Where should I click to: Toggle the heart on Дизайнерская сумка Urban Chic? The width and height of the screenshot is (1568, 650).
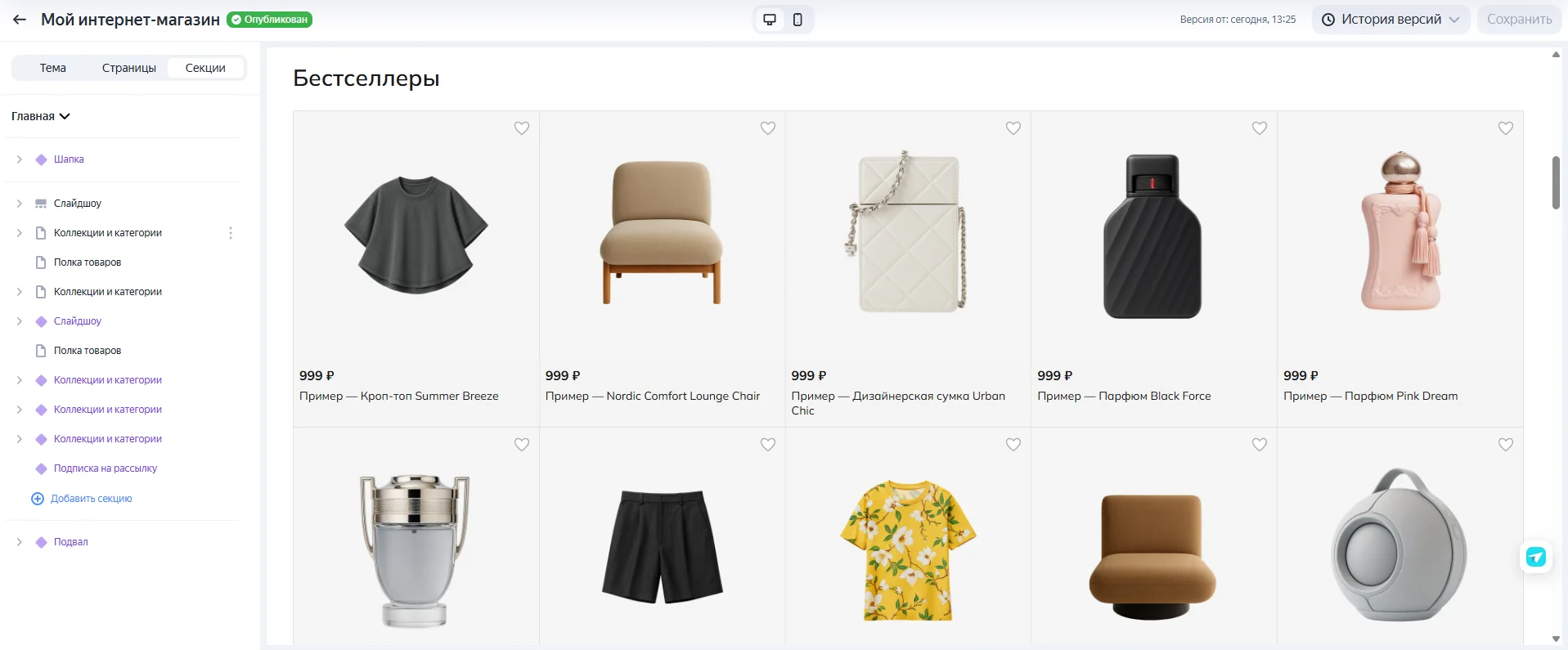pos(1013,128)
